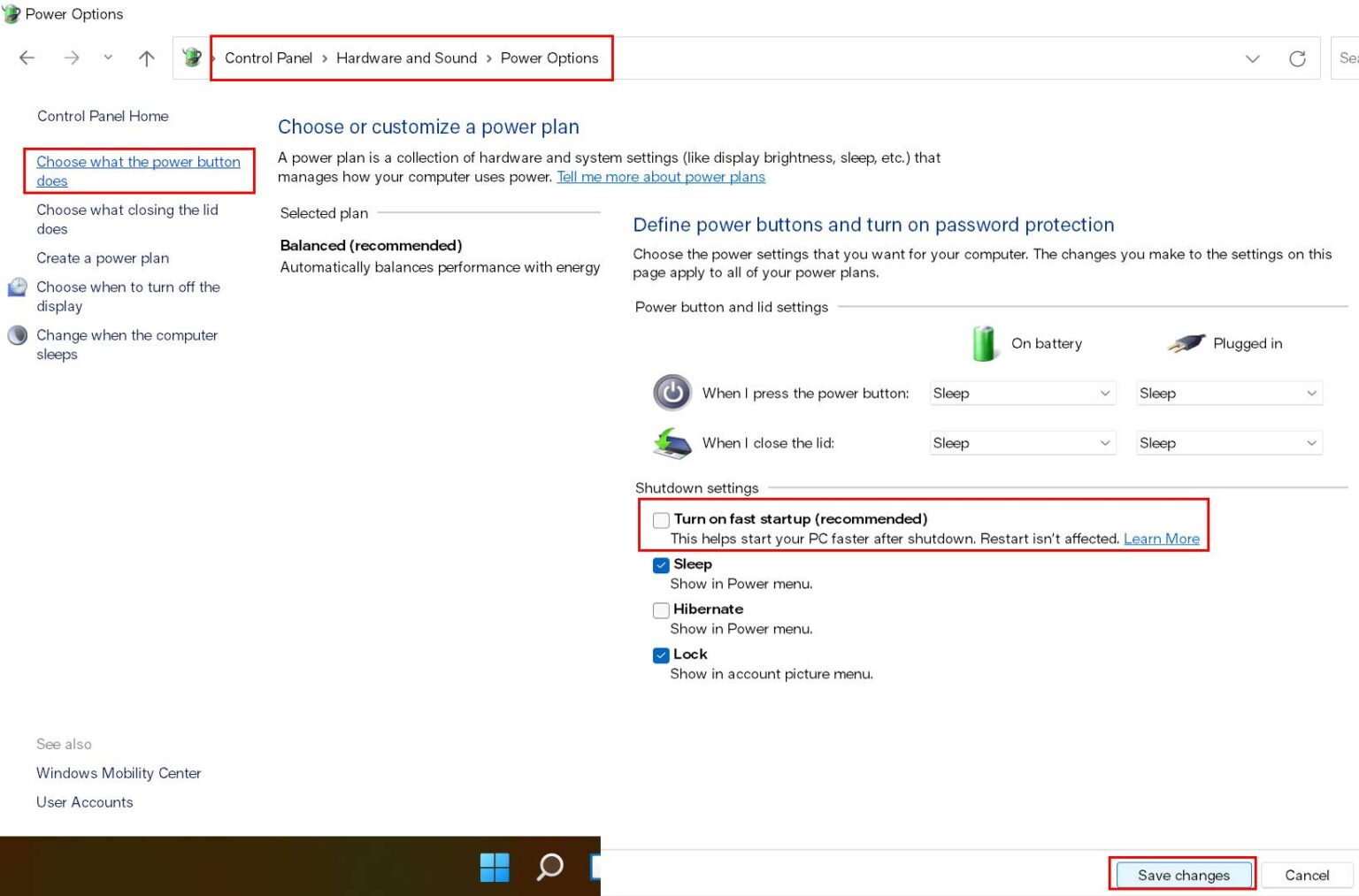This screenshot has width=1359, height=896.
Task: Click the Forward navigation arrow
Action: [72, 58]
